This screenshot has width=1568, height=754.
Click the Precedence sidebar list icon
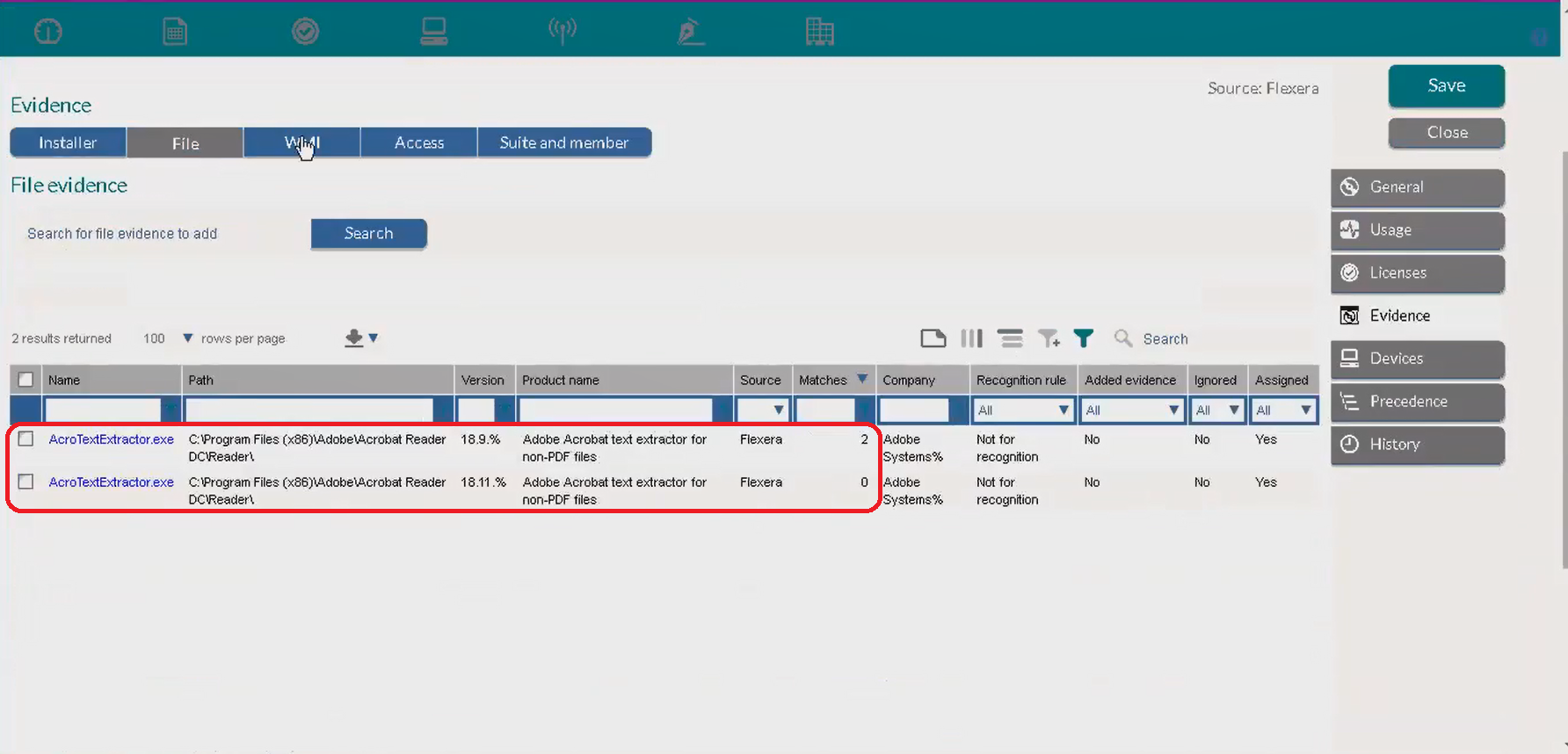point(1350,402)
